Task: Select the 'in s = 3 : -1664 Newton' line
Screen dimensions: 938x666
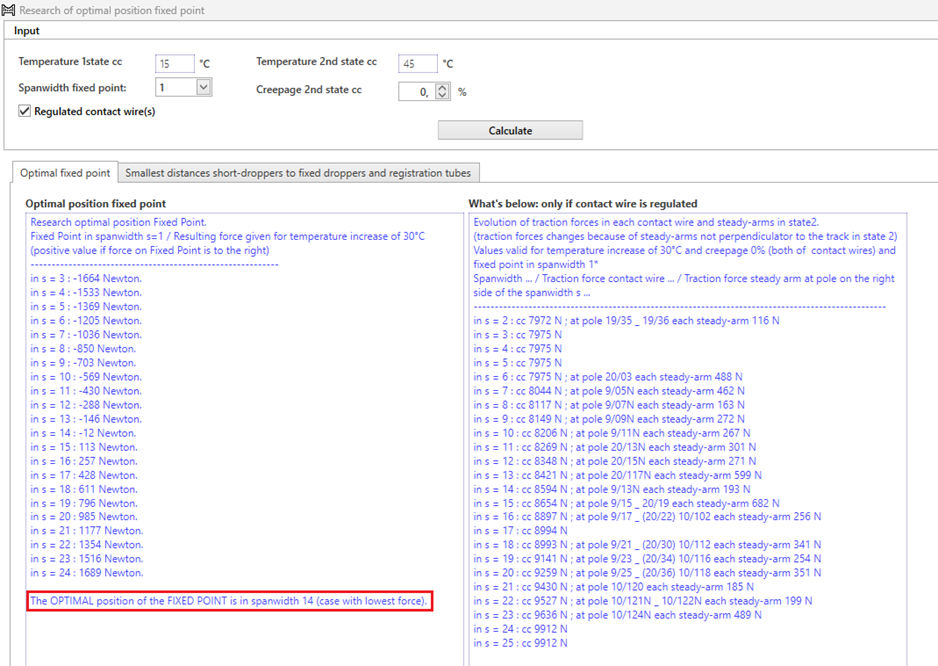Action: tap(86, 278)
